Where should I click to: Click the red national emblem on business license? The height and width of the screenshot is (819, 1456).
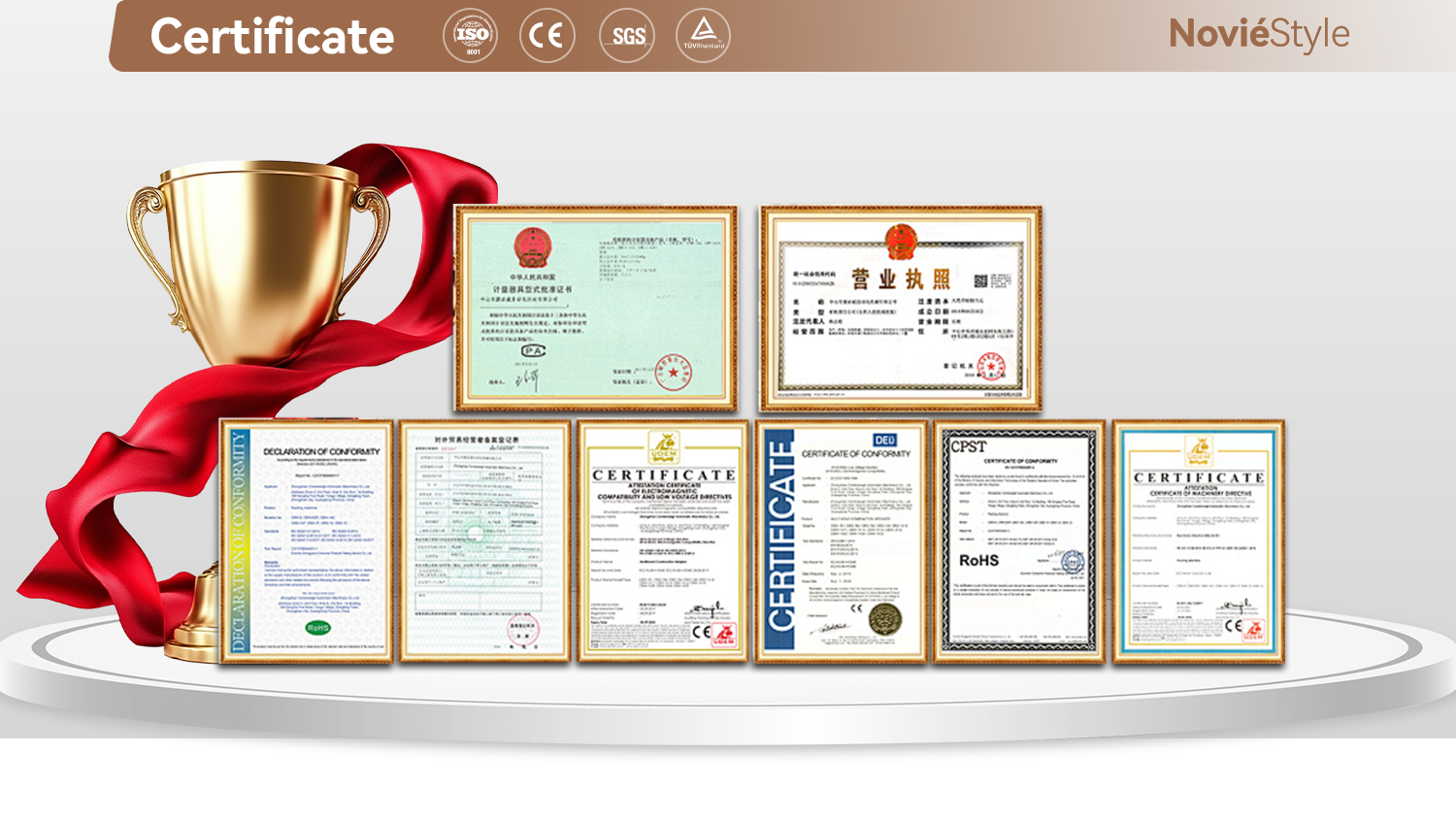click(901, 242)
